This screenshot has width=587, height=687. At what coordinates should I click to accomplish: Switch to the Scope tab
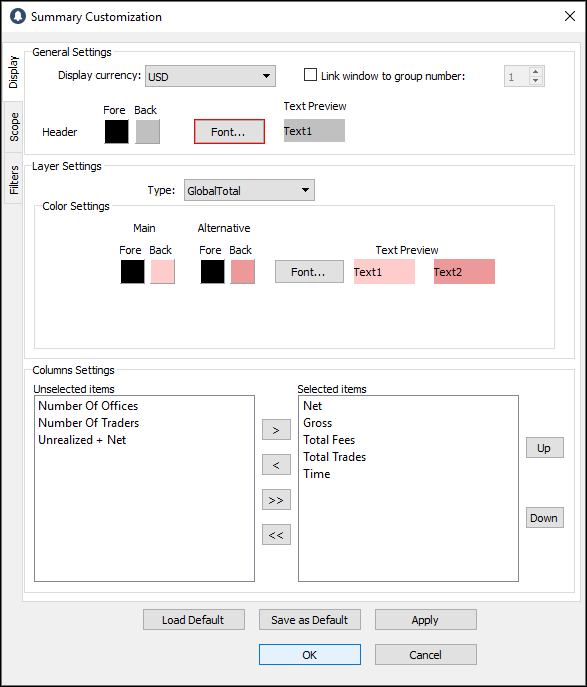point(14,127)
